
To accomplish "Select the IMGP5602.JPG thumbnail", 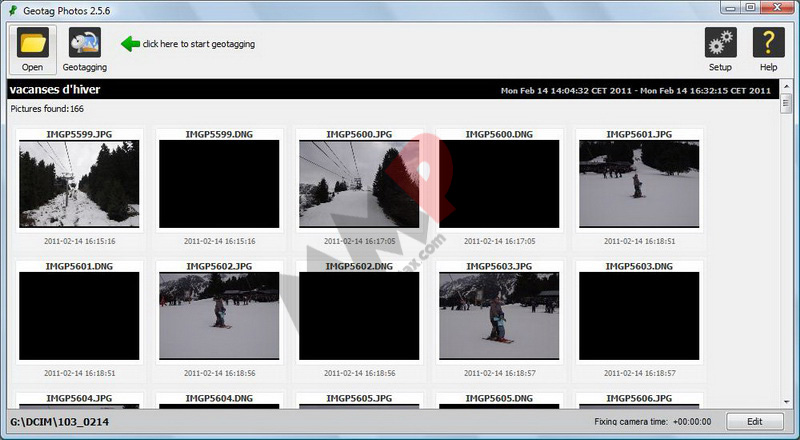I will [219, 316].
